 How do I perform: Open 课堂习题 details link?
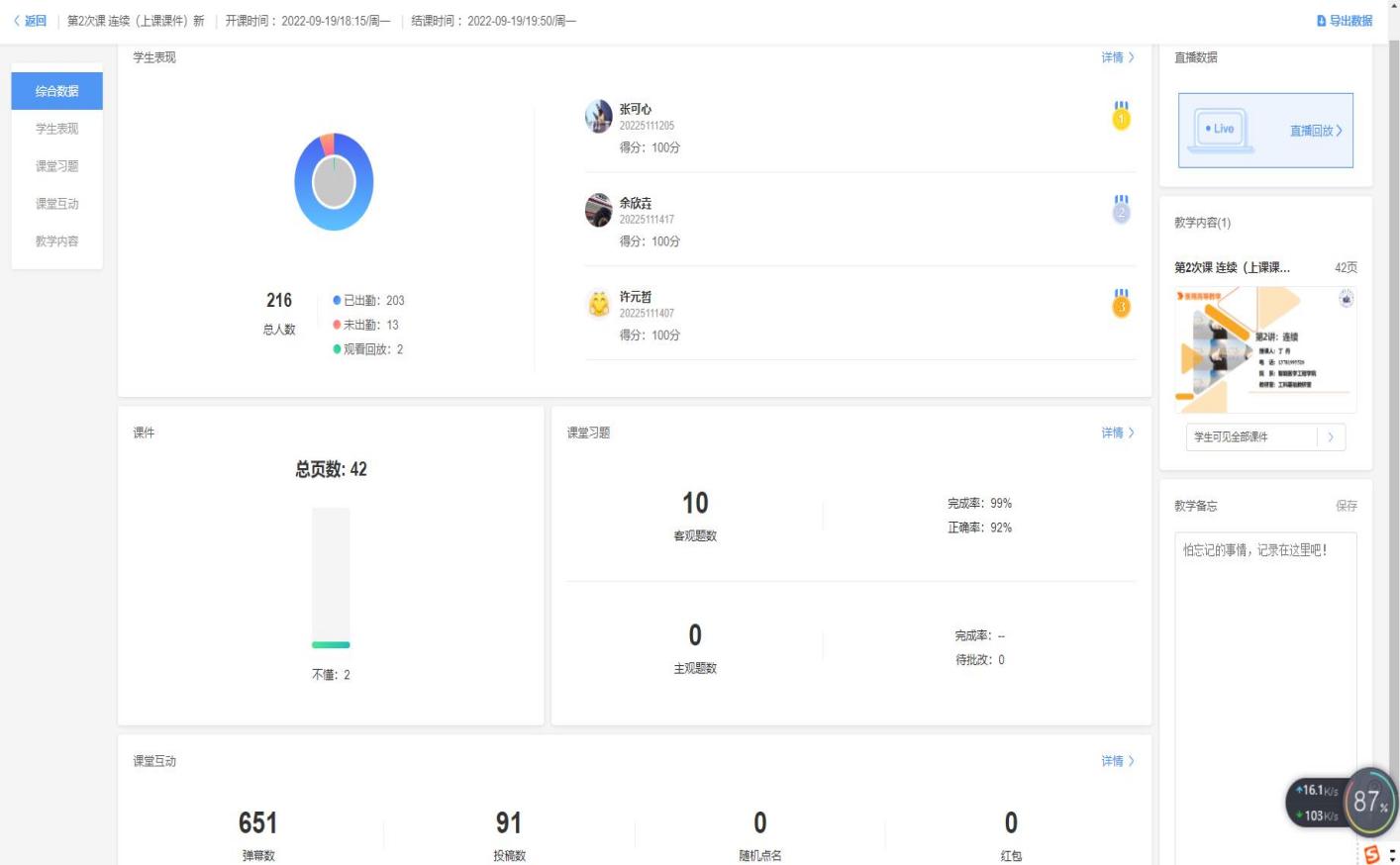(x=1117, y=432)
